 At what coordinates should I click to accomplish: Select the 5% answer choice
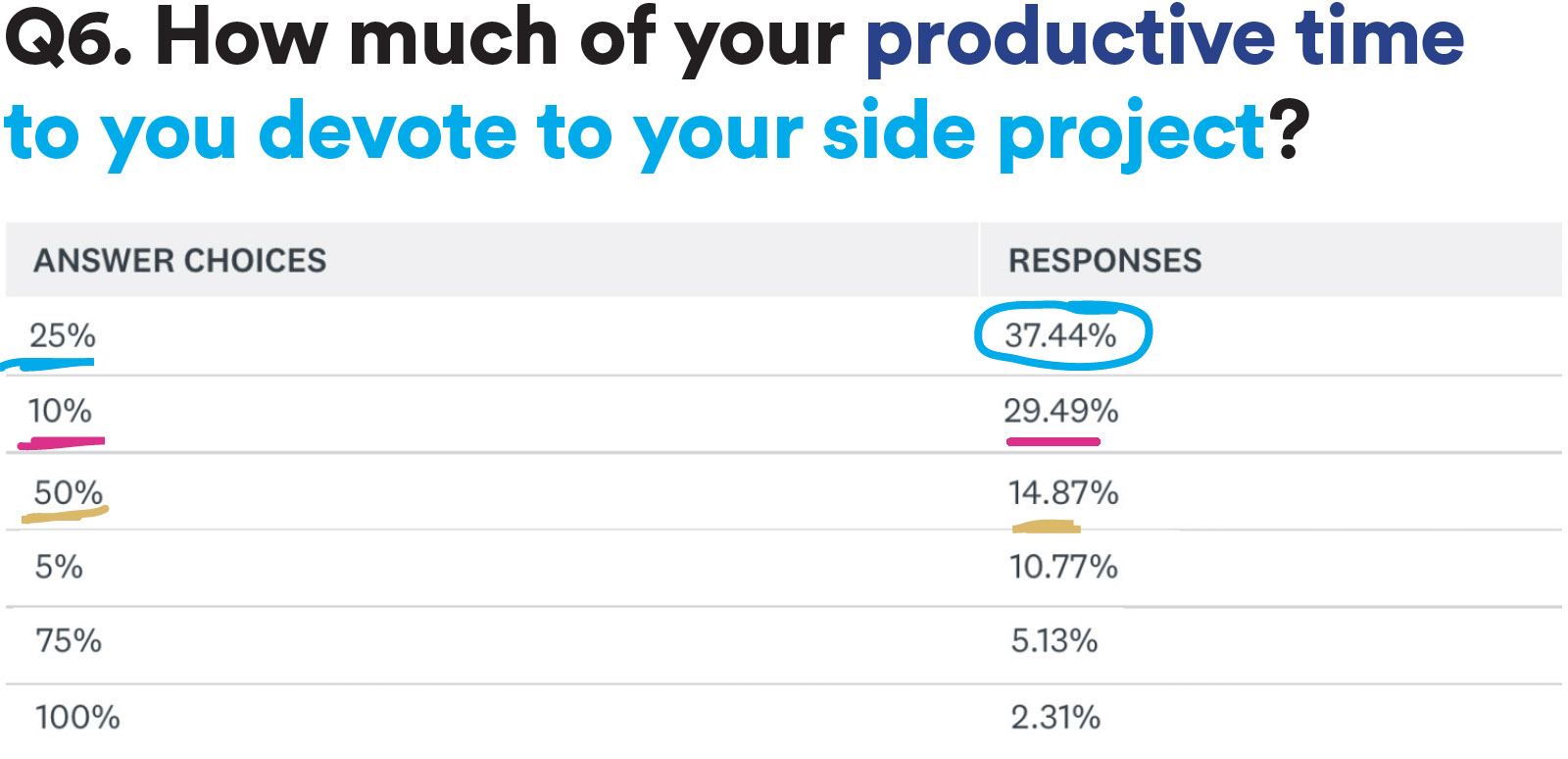[59, 567]
